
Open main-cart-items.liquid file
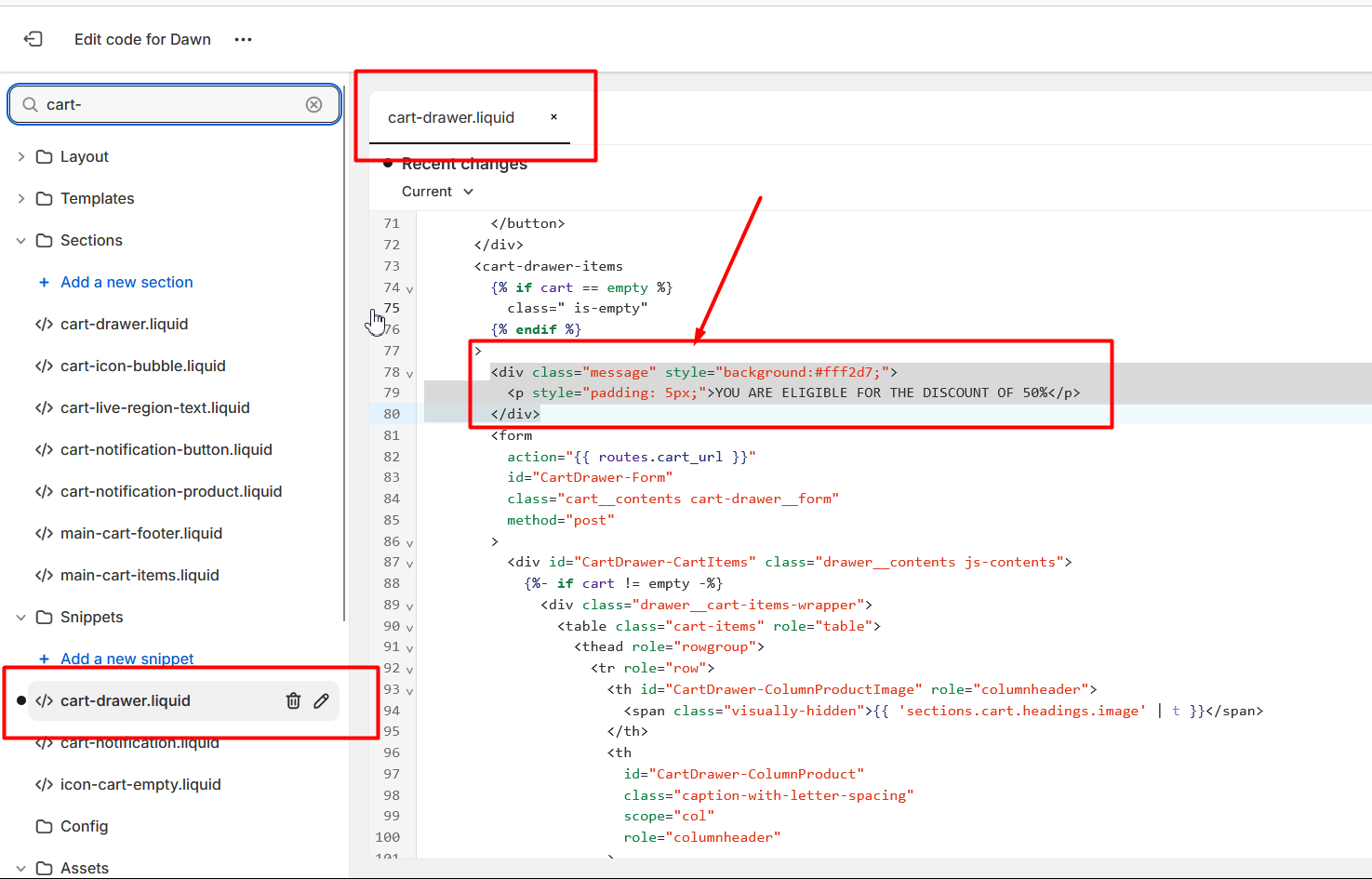click(140, 575)
